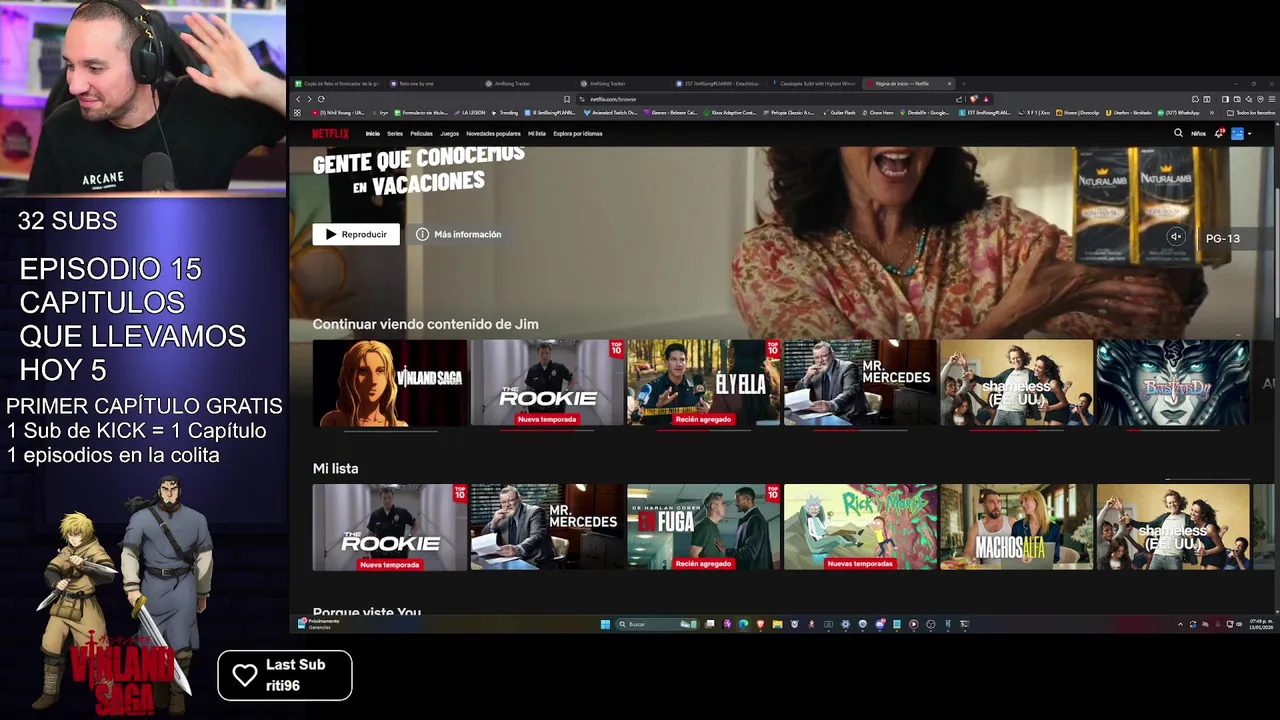The height and width of the screenshot is (720, 1280).
Task: Open the Netflix search icon
Action: click(x=1178, y=133)
